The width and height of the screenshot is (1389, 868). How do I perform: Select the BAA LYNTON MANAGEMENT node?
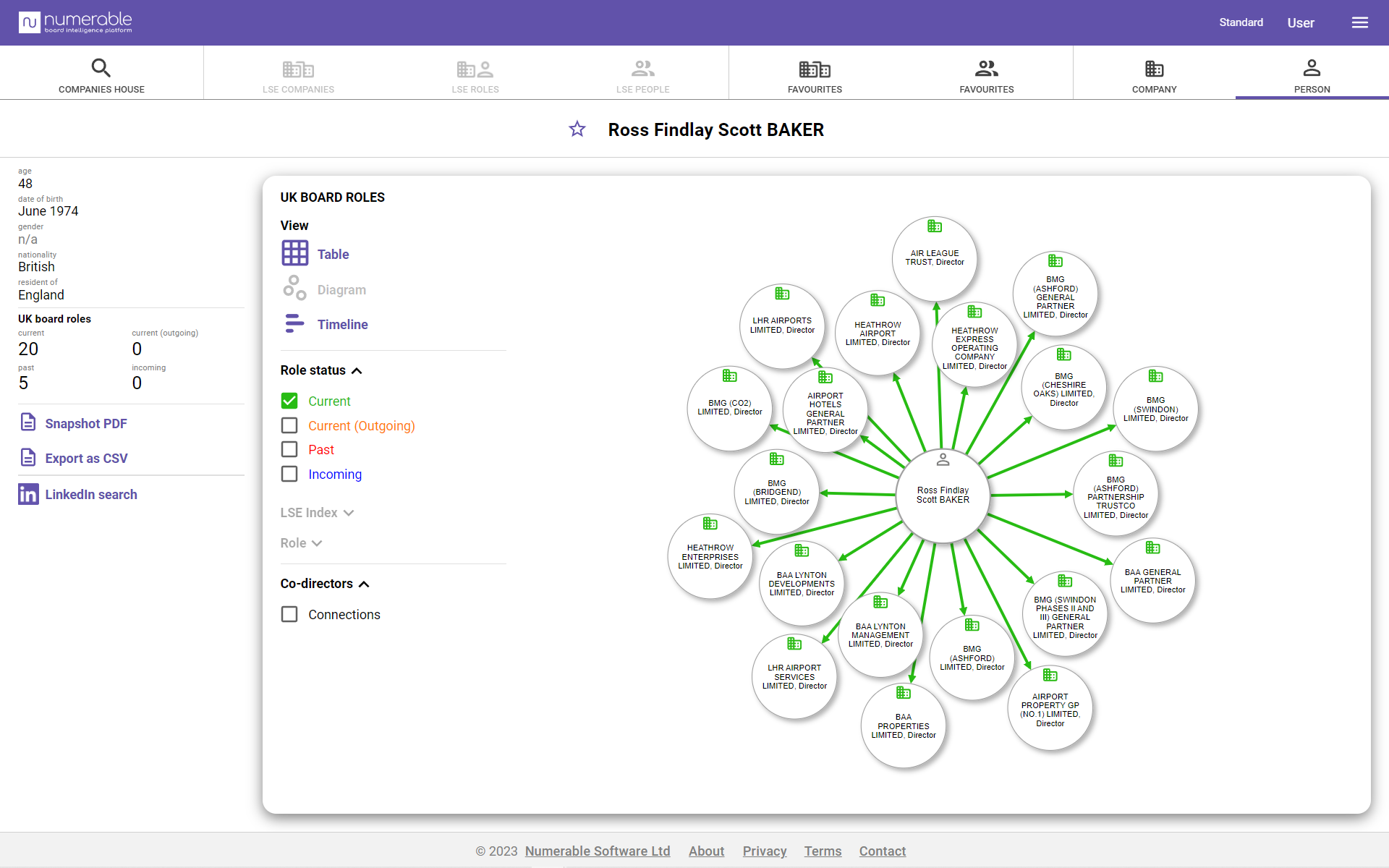[880, 634]
